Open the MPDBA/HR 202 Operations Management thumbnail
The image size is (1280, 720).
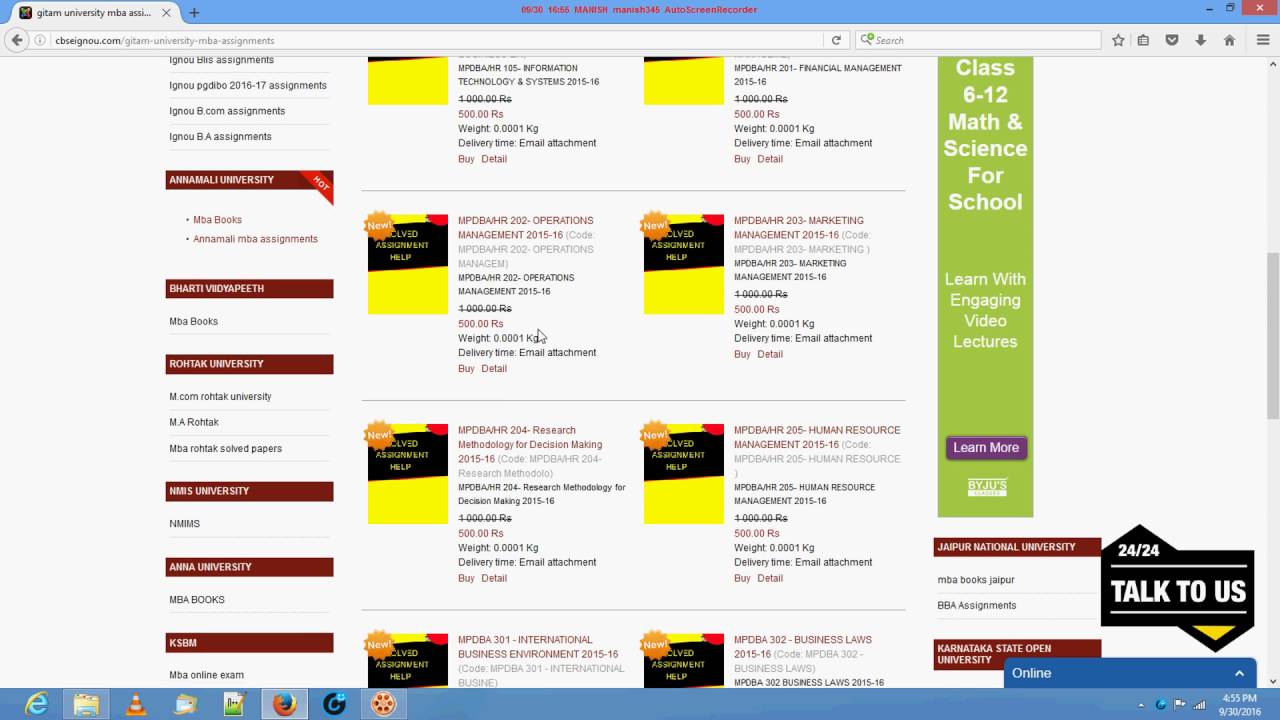click(x=408, y=264)
